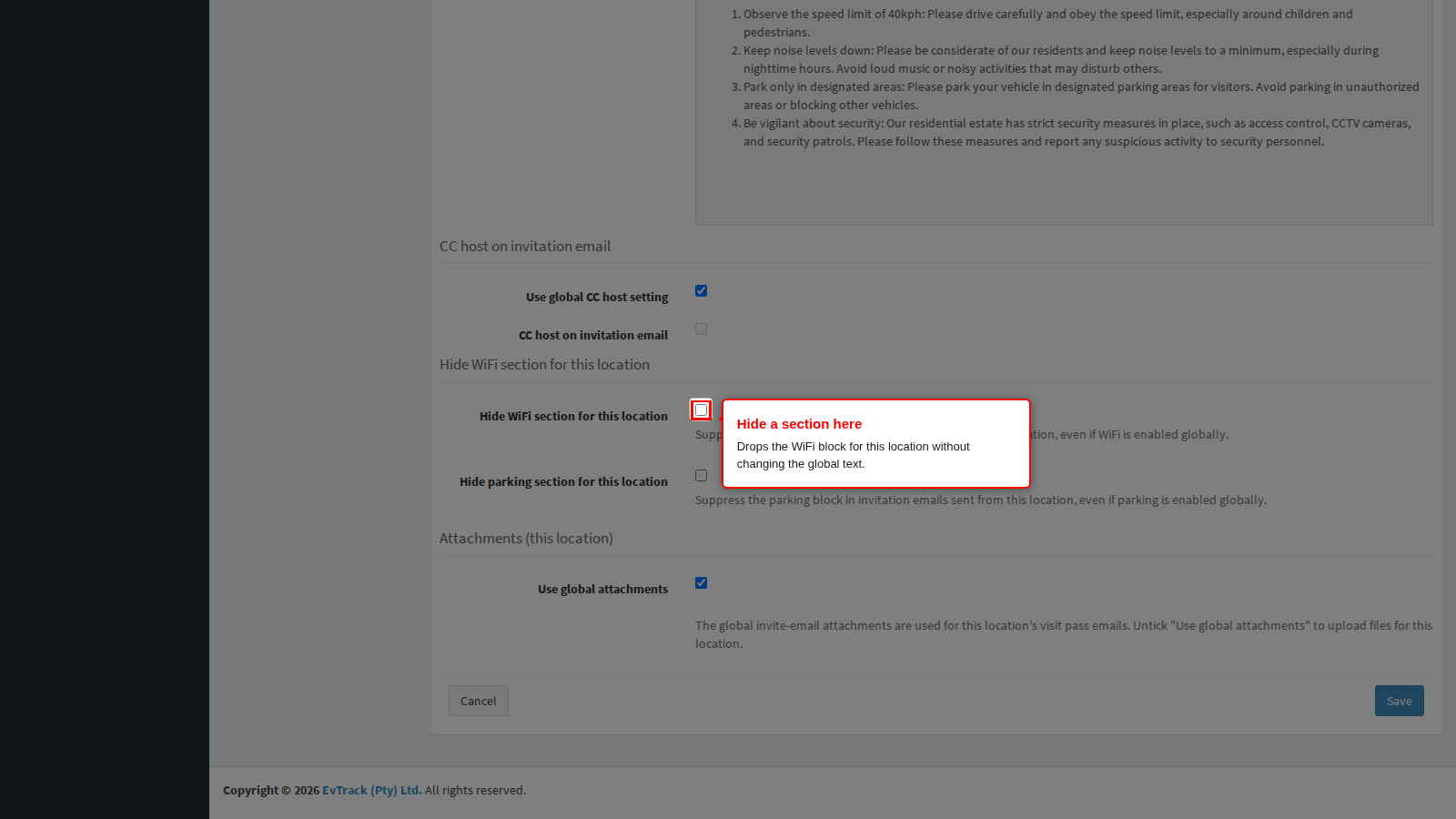
Task: Toggle CC host on invitation email checkbox
Action: pos(701,329)
